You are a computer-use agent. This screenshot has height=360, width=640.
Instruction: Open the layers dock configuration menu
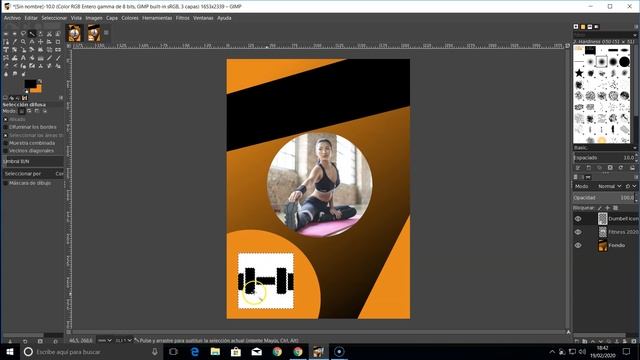coord(636,177)
